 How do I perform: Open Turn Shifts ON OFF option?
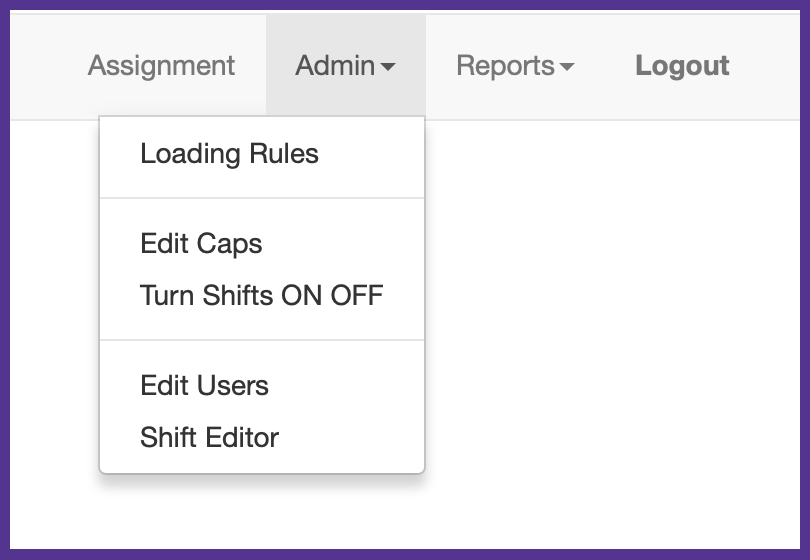click(x=261, y=296)
